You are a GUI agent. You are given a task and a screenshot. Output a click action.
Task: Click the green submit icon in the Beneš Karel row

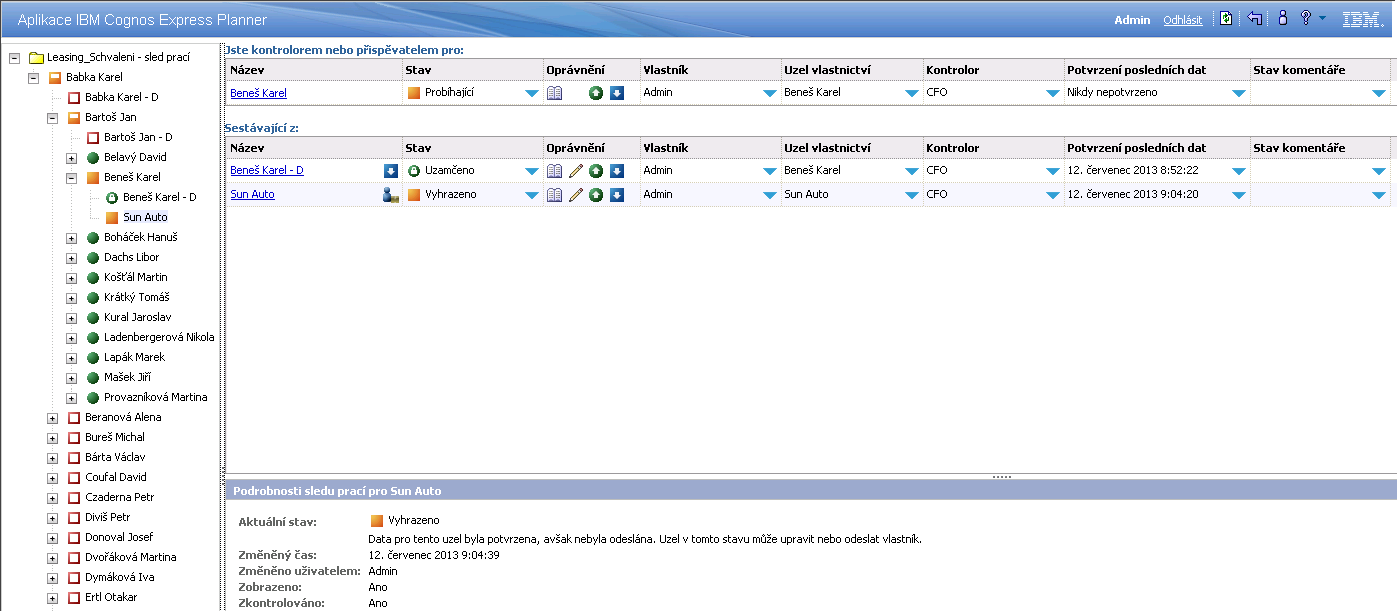point(596,93)
